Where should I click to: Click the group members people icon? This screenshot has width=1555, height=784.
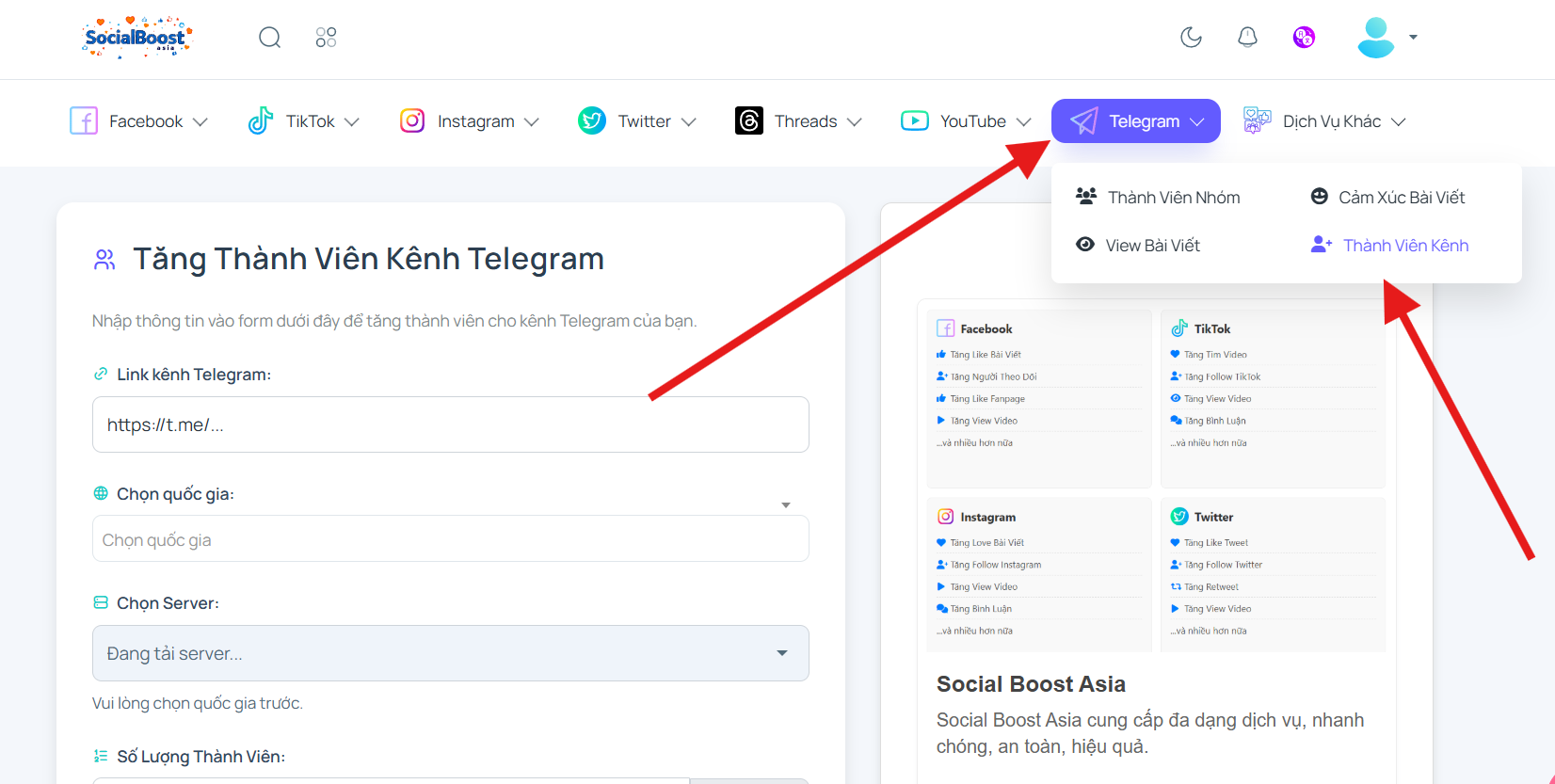(1086, 196)
